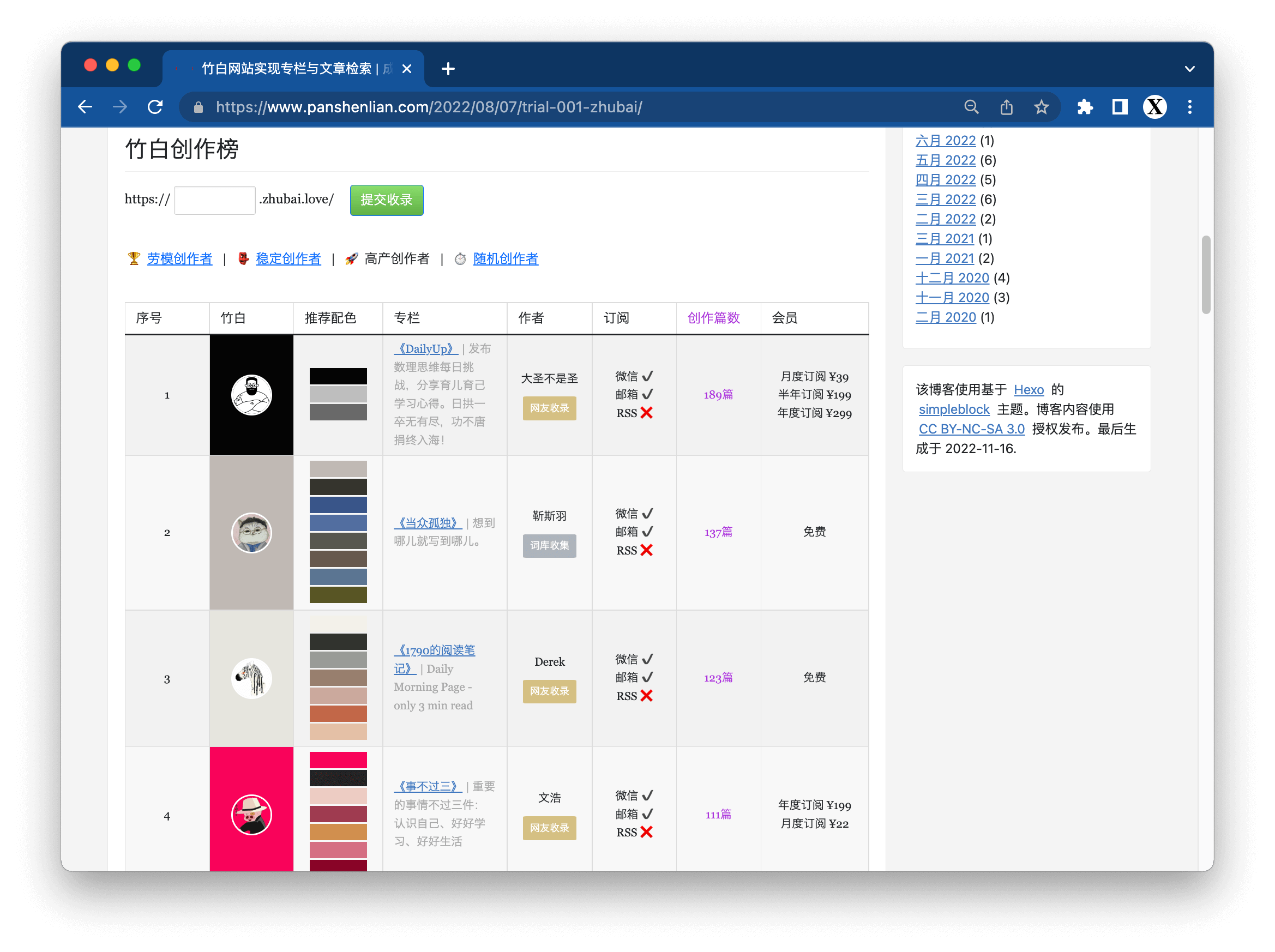This screenshot has height=952, width=1275.
Task: Click the page vertical scrollbar thumb
Action: coord(1206,275)
